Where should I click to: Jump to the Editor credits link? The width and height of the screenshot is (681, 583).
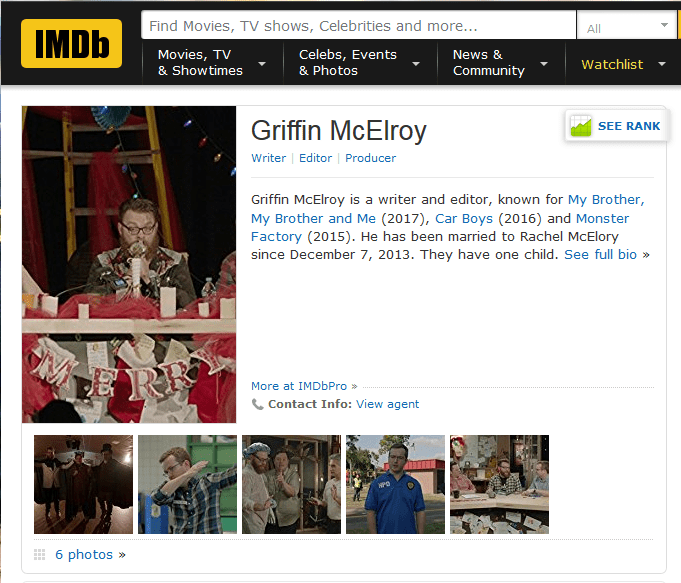pyautogui.click(x=315, y=158)
